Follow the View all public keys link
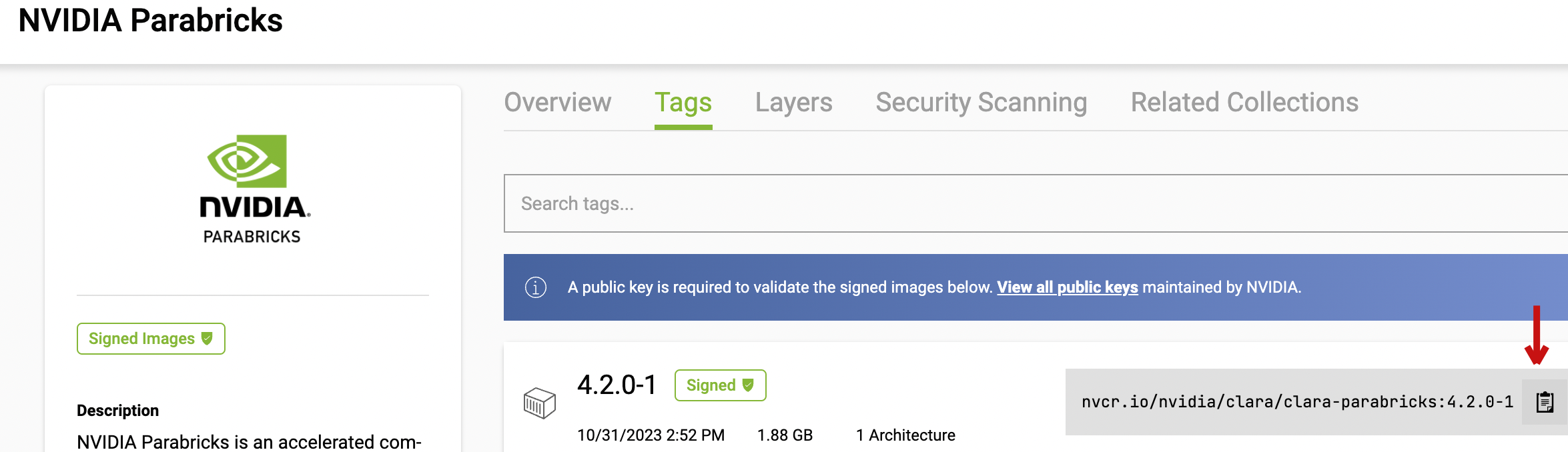 1067,287
